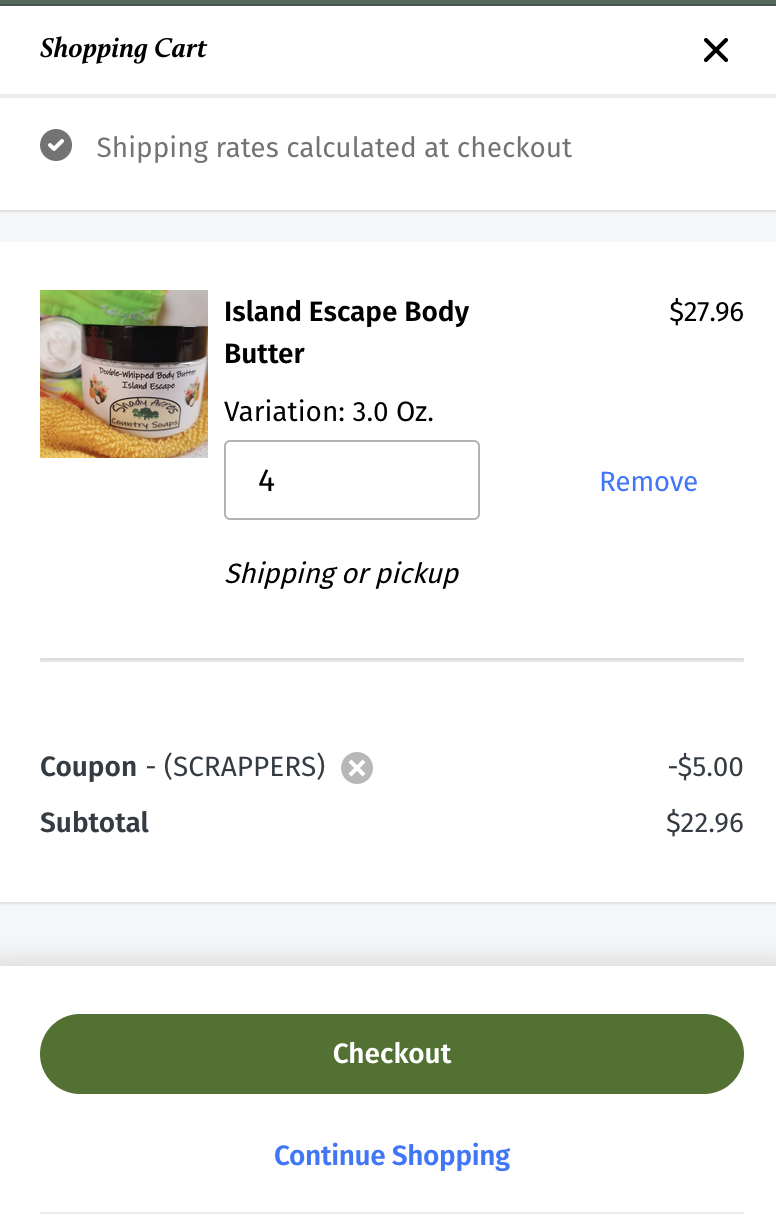Remove the SCRAPPERS coupon with x icon
The height and width of the screenshot is (1216, 776).
357,768
